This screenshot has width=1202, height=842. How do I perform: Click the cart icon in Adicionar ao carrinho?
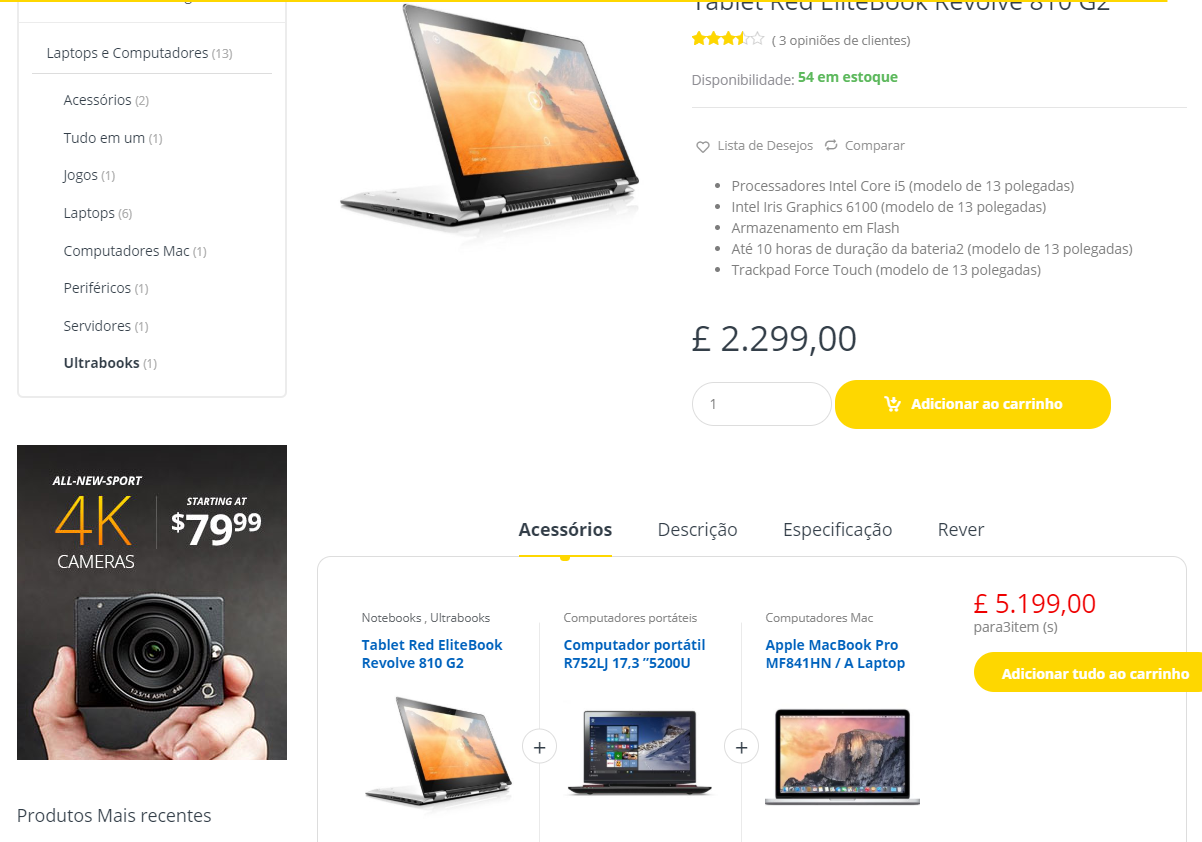[893, 404]
